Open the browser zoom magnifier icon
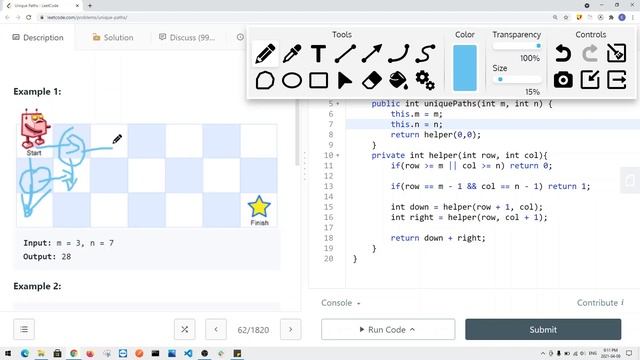The width and height of the screenshot is (640, 360). pyautogui.click(x=555, y=18)
